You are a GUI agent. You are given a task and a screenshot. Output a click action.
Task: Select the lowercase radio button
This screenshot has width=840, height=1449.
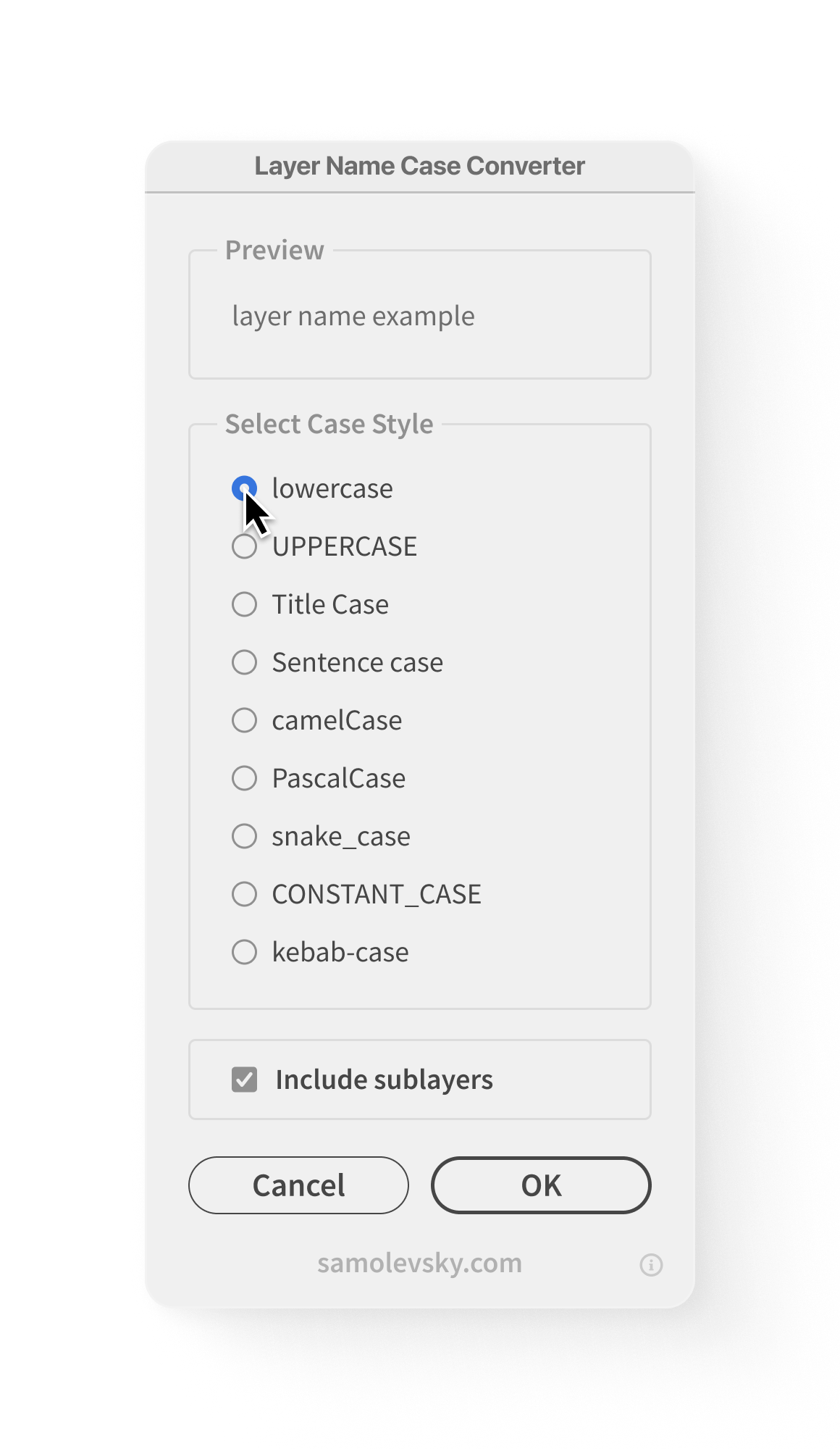(244, 488)
